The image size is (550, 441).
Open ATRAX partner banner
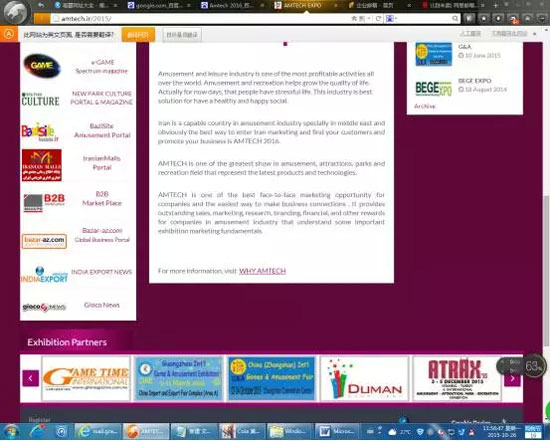coord(457,378)
